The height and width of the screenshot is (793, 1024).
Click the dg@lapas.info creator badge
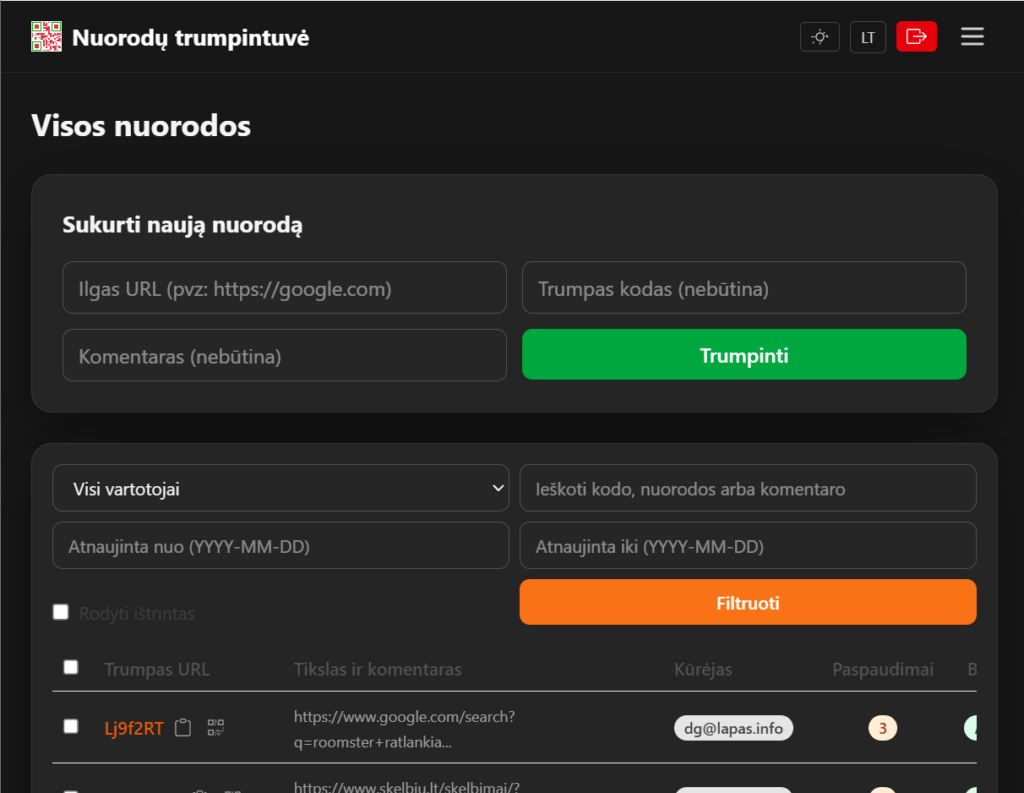click(733, 728)
